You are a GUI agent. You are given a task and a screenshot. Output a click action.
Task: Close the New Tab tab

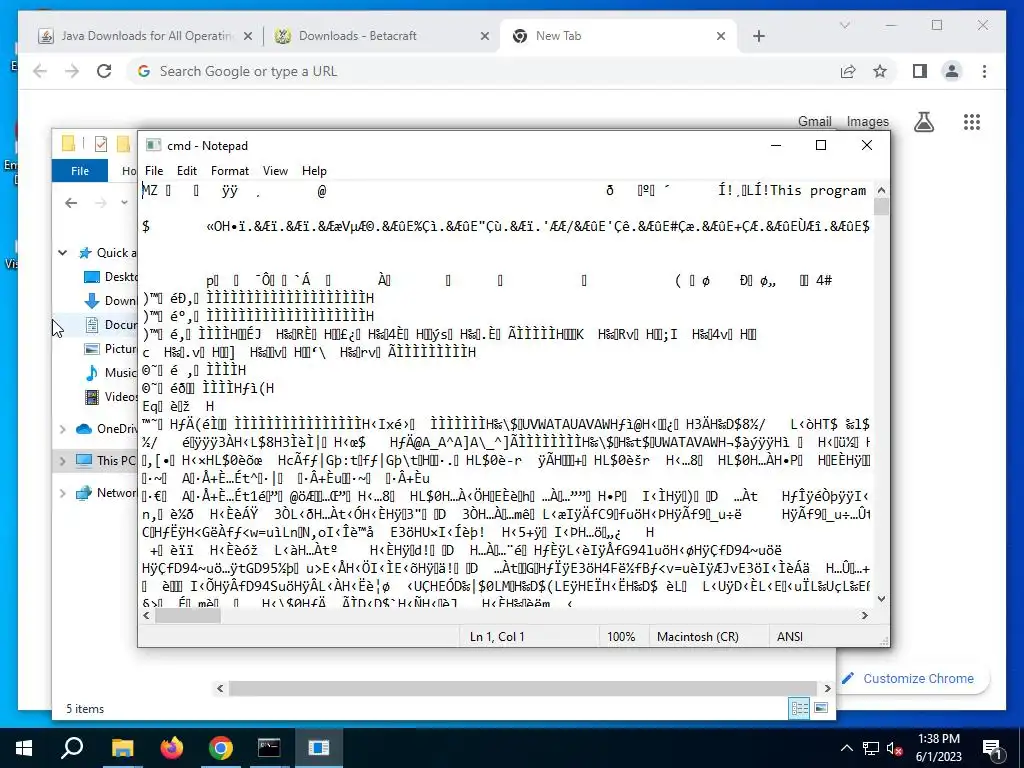(721, 36)
